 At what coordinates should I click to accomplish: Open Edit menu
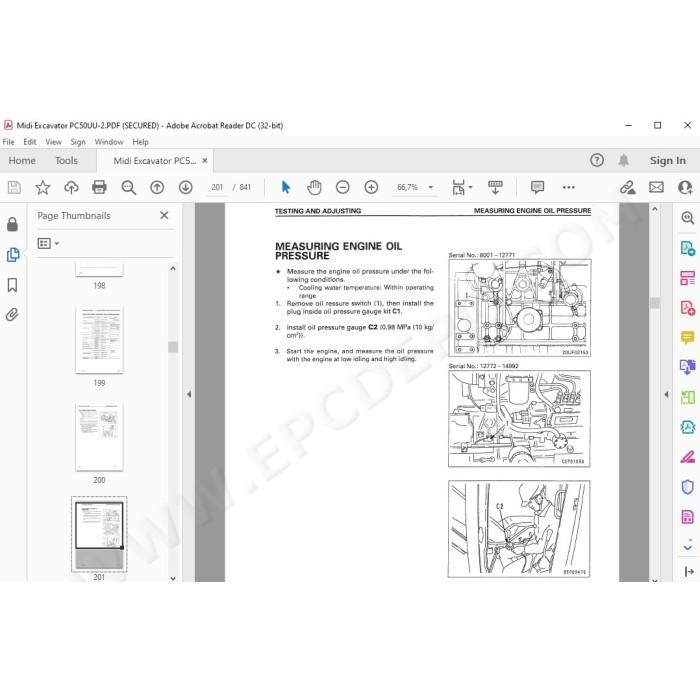click(30, 142)
